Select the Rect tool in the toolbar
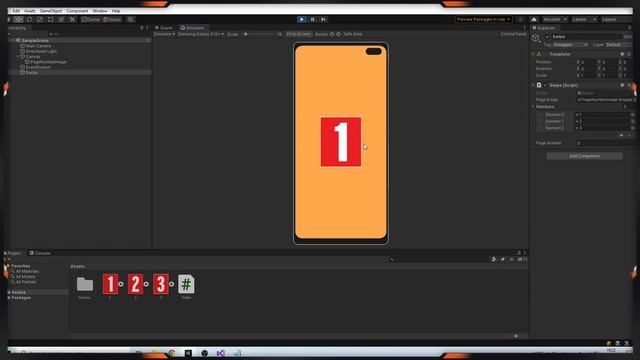 51,19
